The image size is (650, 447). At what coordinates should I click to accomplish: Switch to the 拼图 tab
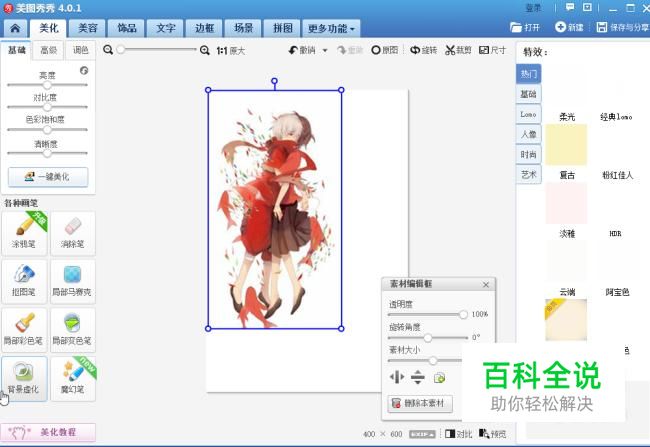point(282,28)
